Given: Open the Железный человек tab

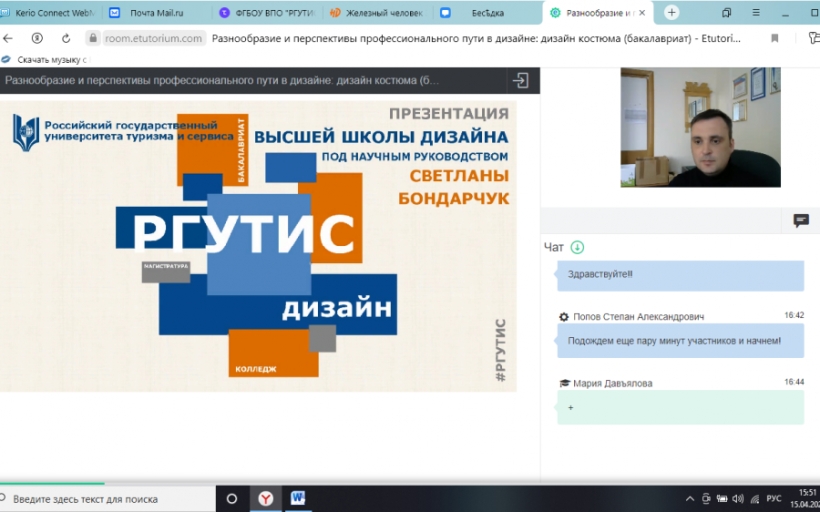Looking at the screenshot, I should pos(378,13).
